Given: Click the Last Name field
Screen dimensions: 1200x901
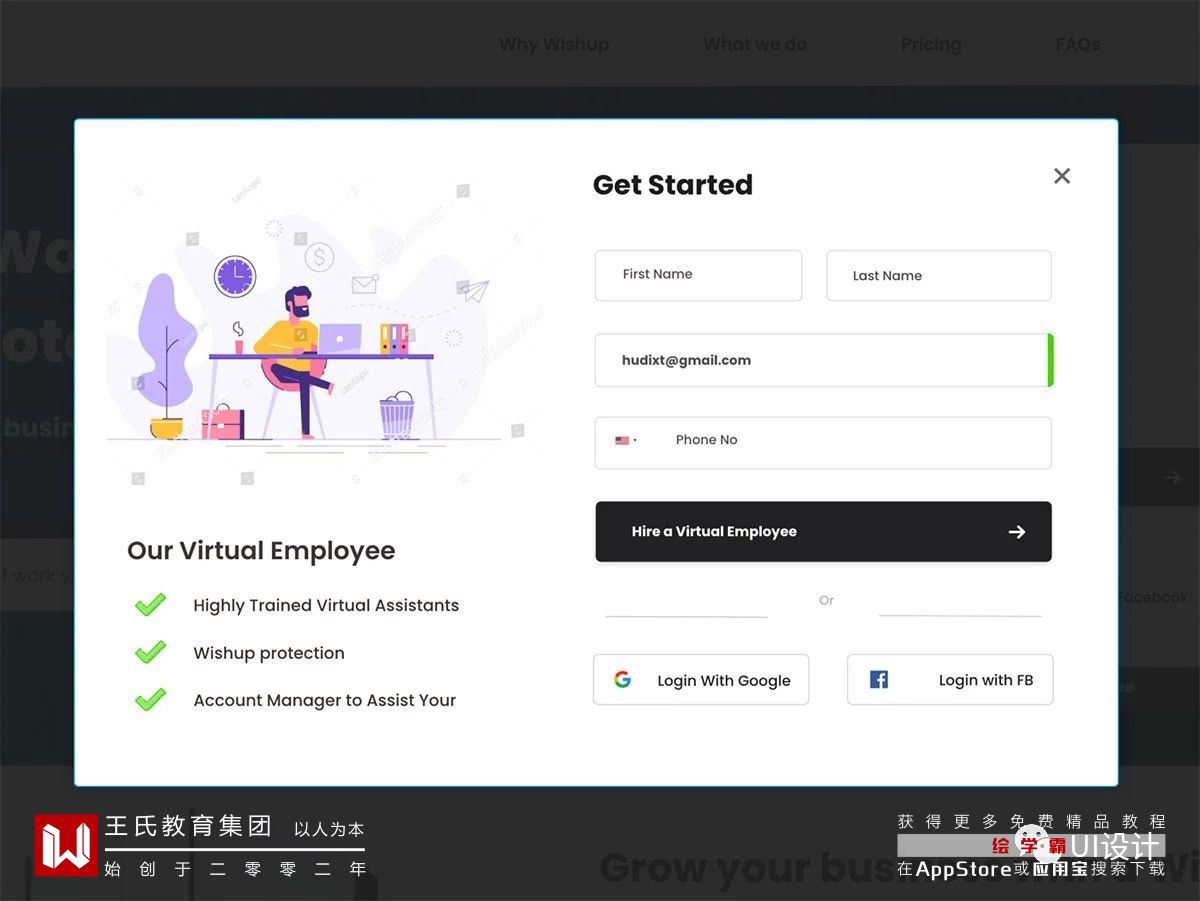Looking at the screenshot, I should tap(939, 275).
